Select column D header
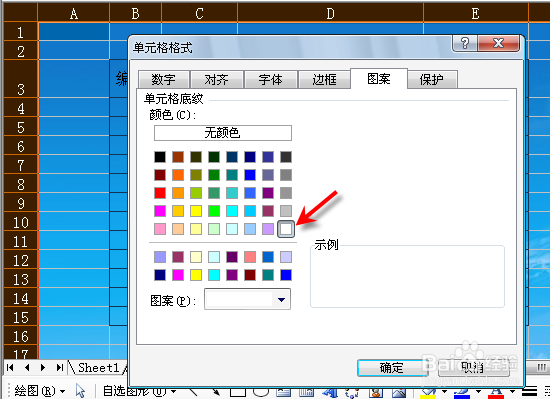This screenshot has width=550, height=399. (x=330, y=13)
